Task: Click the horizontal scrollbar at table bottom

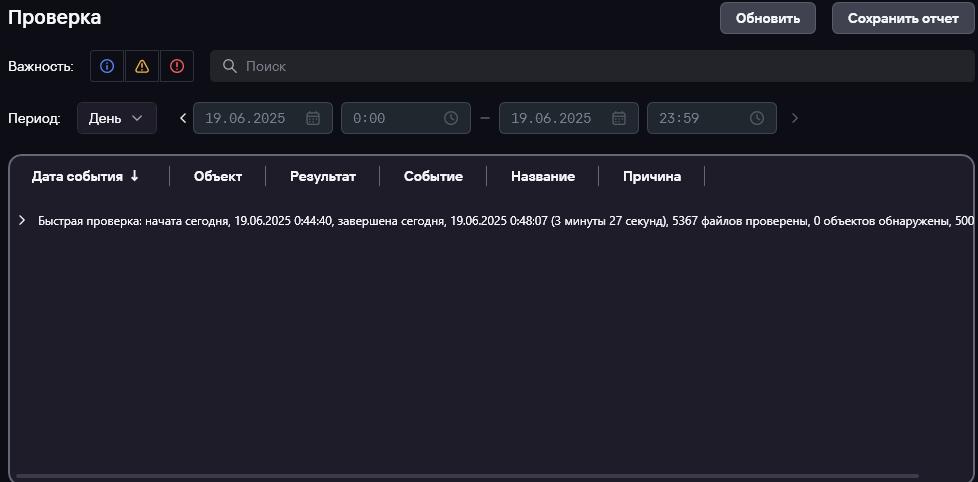Action: [x=467, y=476]
